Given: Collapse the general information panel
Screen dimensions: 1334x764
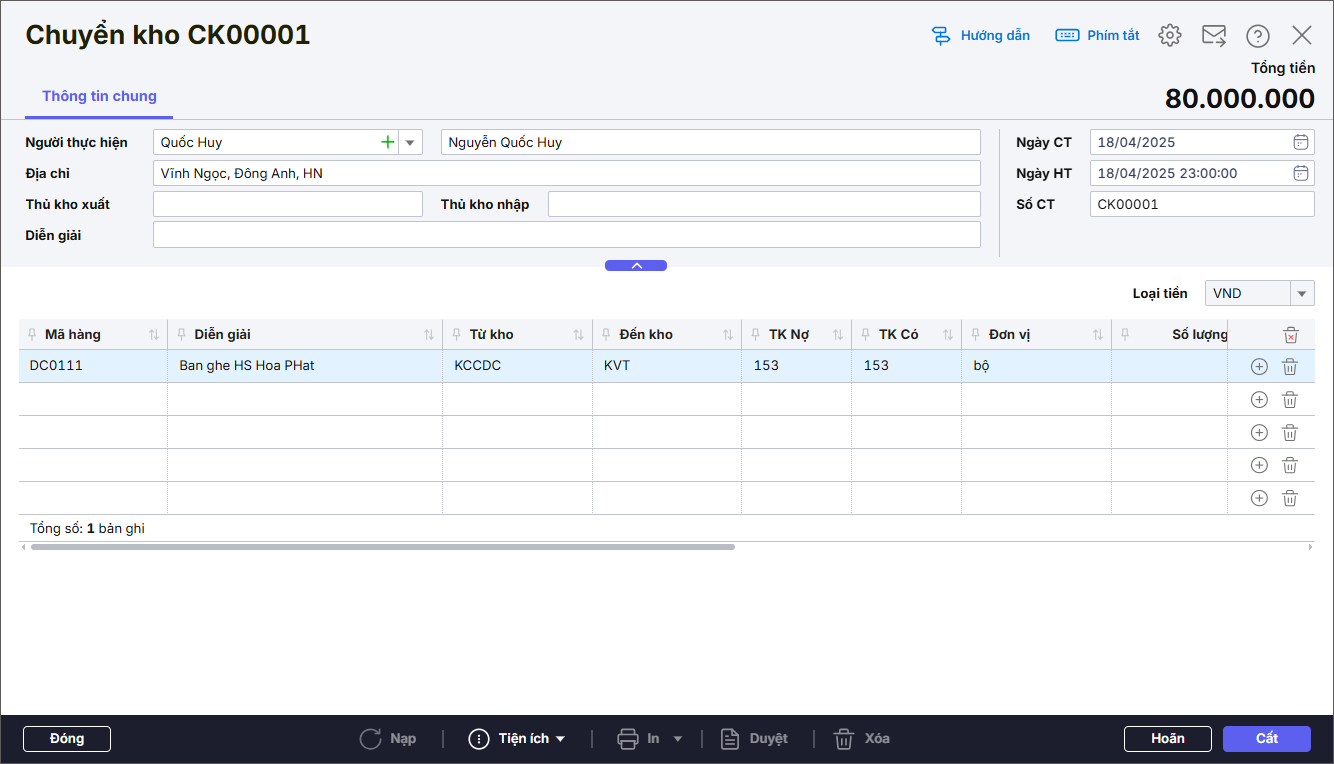Looking at the screenshot, I should coord(635,265).
